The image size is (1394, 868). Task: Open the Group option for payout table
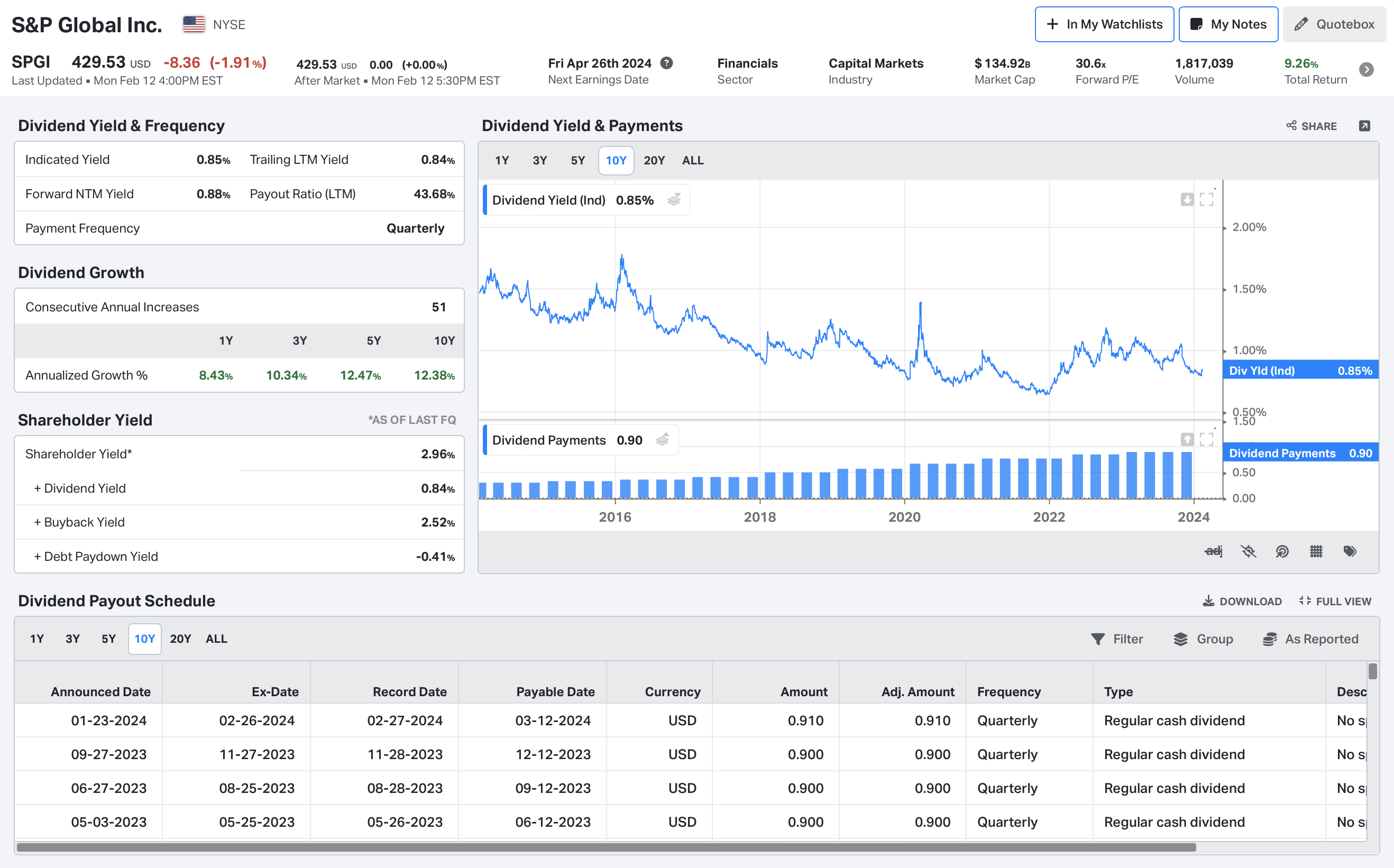(1203, 639)
